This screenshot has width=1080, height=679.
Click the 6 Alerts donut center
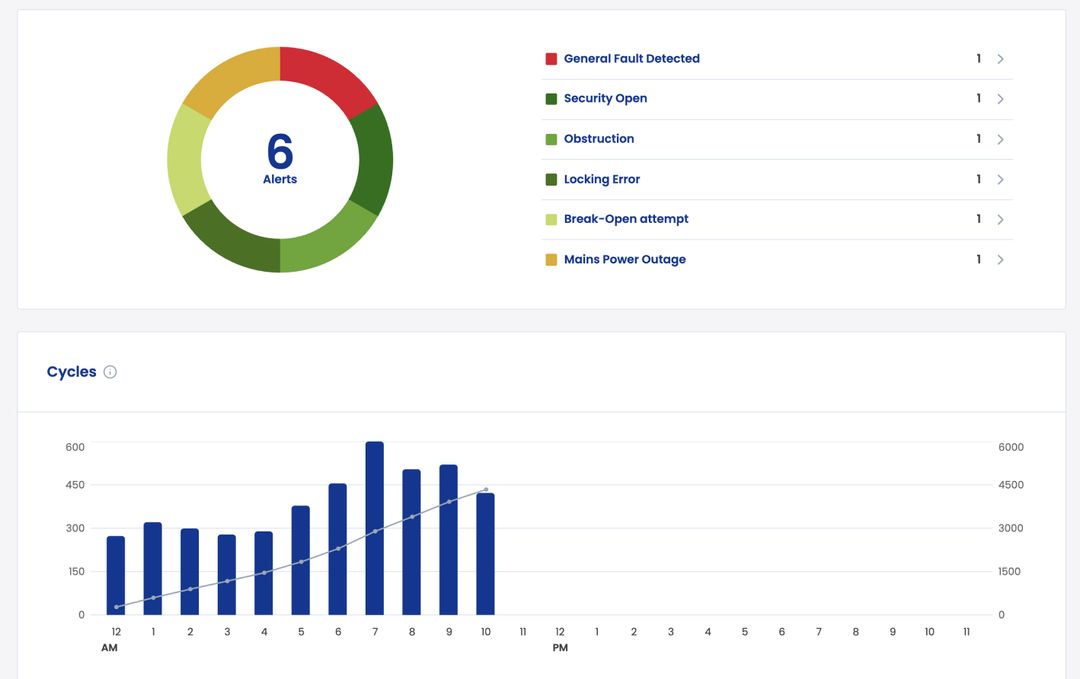pos(280,158)
